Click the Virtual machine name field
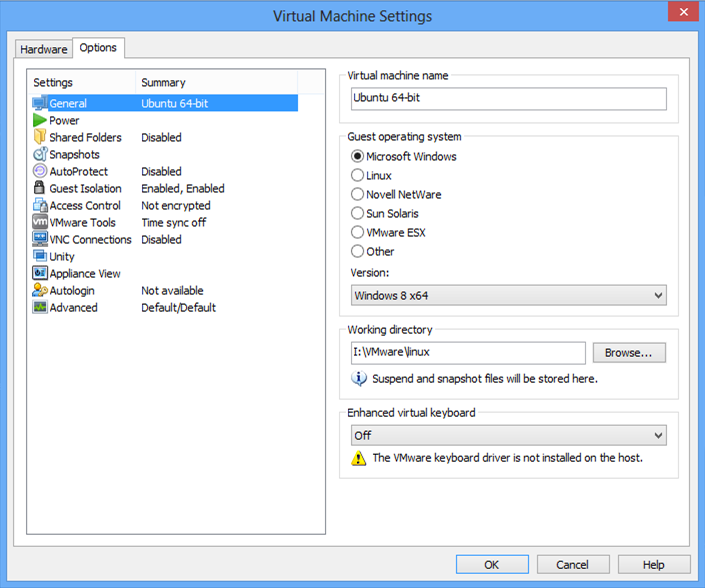The width and height of the screenshot is (705, 588). [x=509, y=98]
